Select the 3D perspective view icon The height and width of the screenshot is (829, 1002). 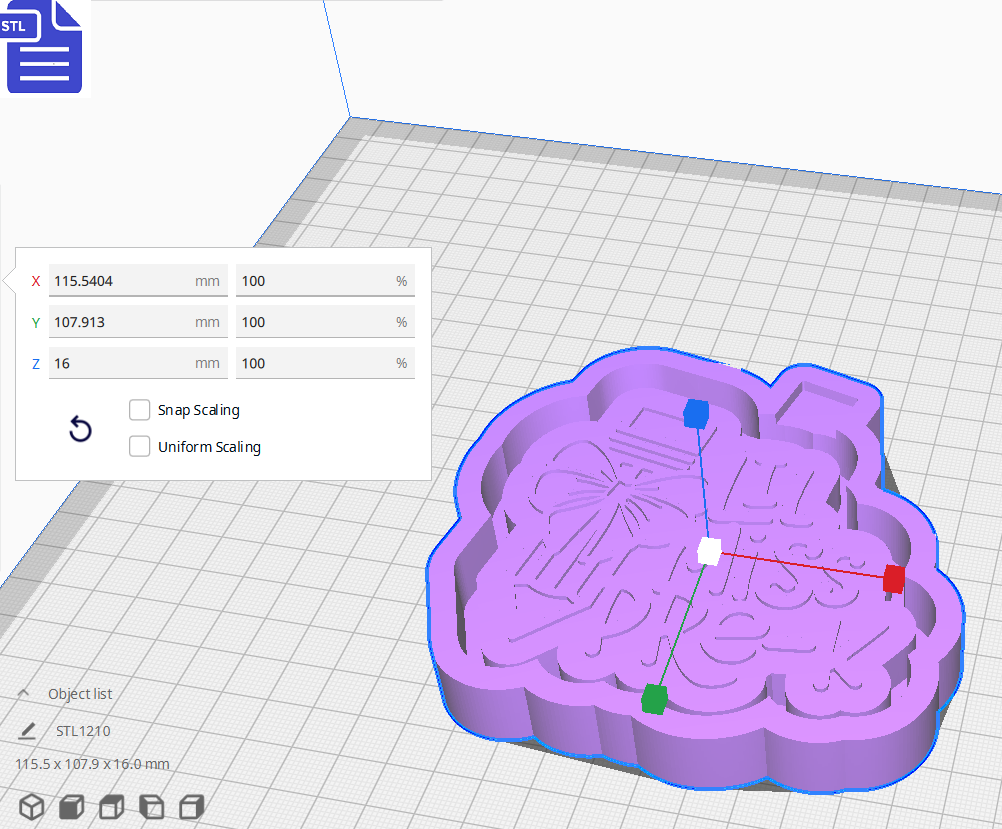click(x=31, y=806)
